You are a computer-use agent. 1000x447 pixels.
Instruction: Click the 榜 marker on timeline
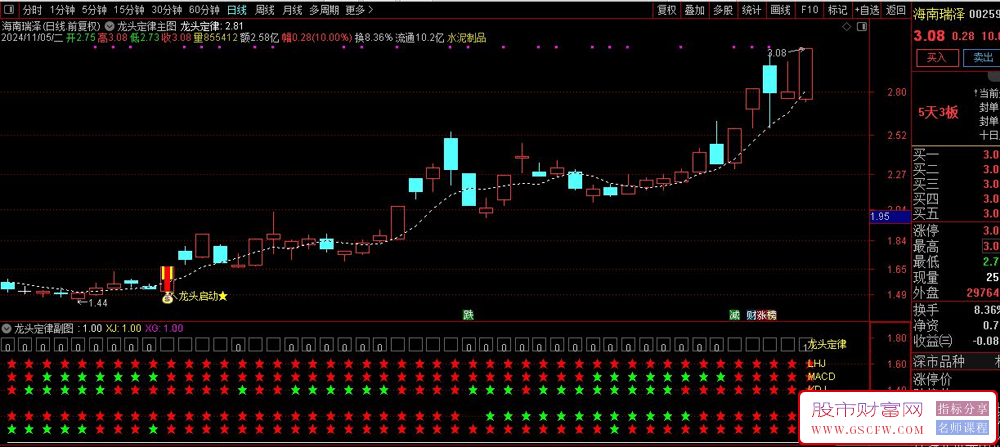click(772, 314)
